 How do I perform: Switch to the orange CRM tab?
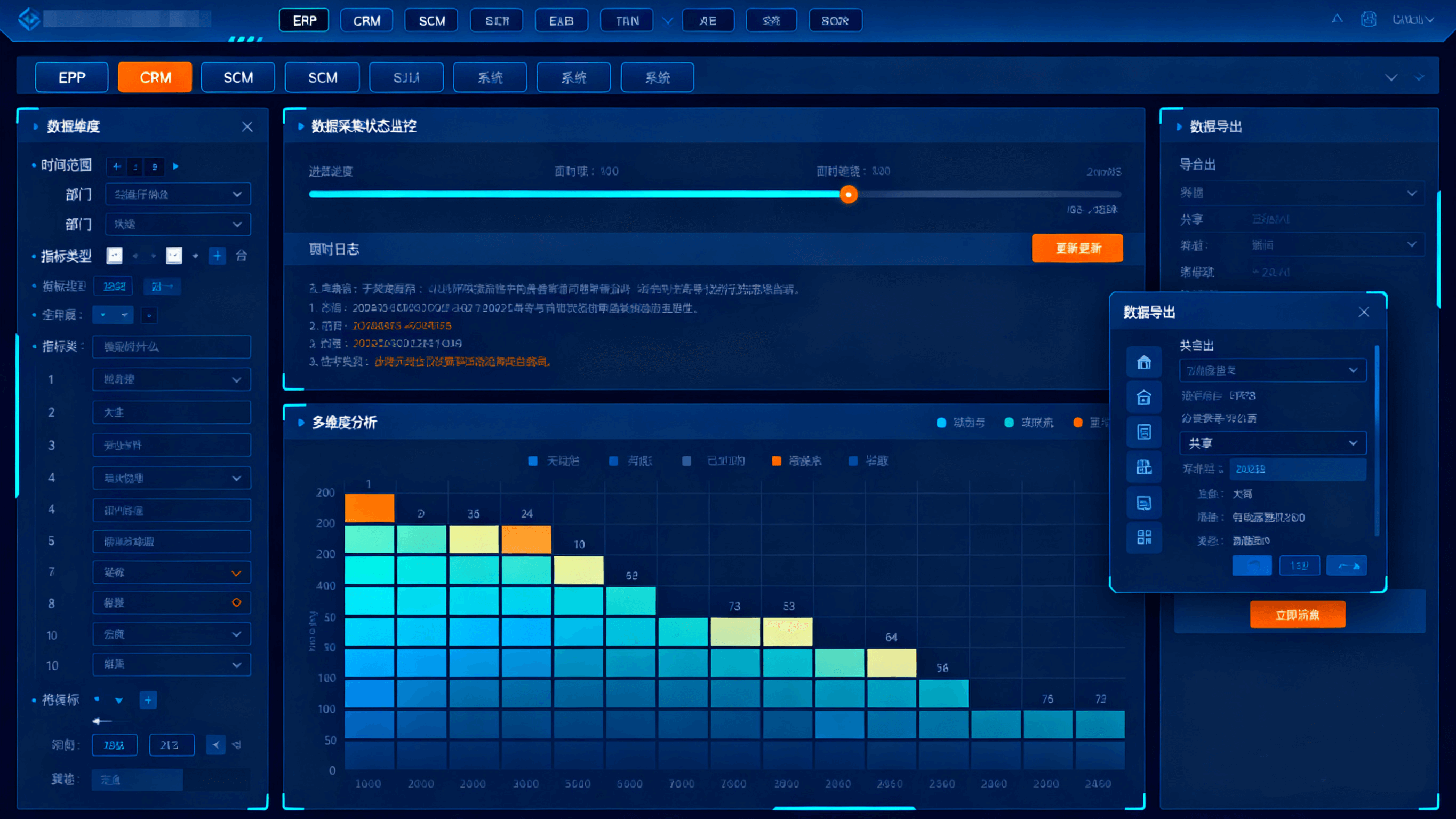155,77
